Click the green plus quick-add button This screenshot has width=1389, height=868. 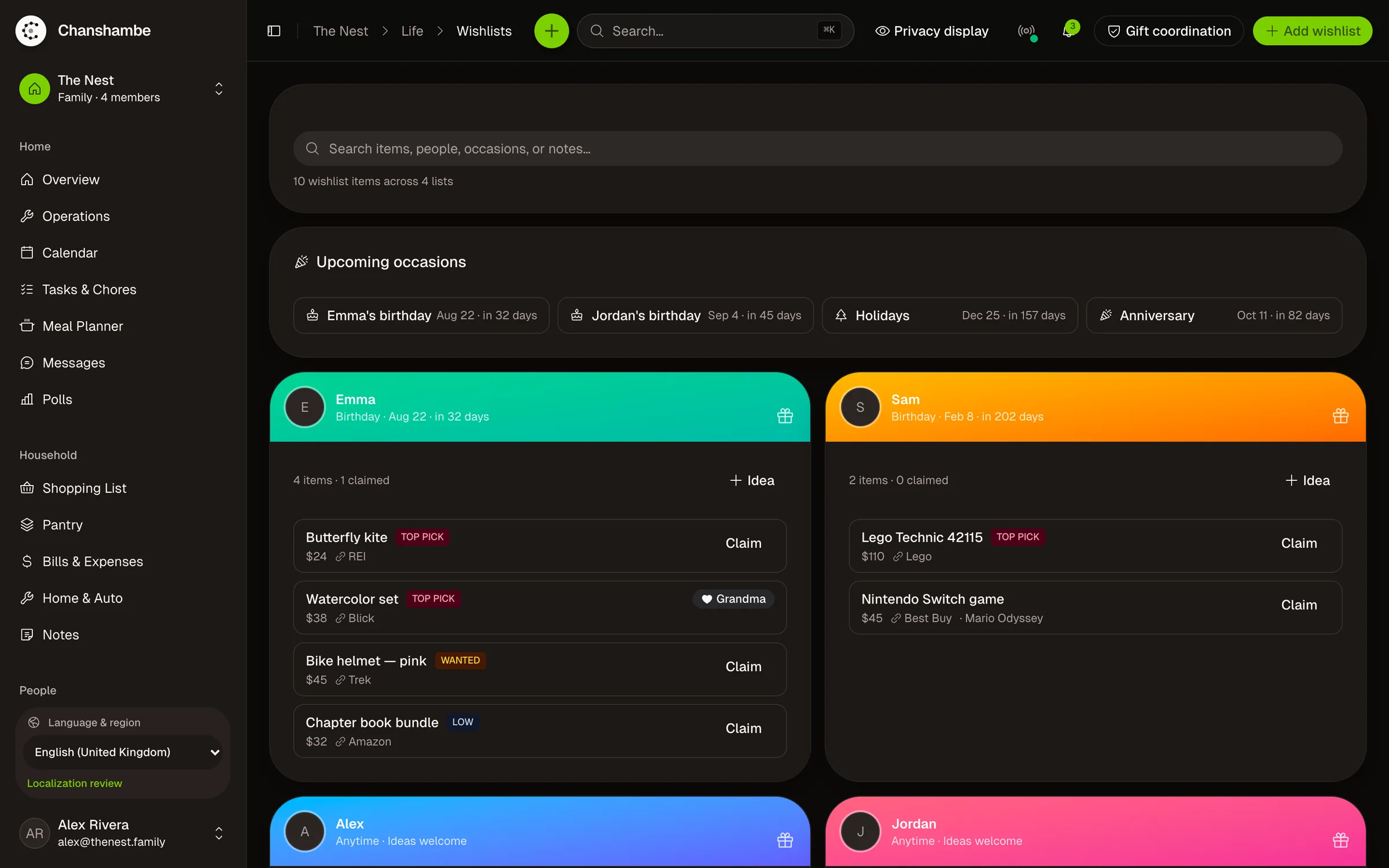pyautogui.click(x=551, y=31)
